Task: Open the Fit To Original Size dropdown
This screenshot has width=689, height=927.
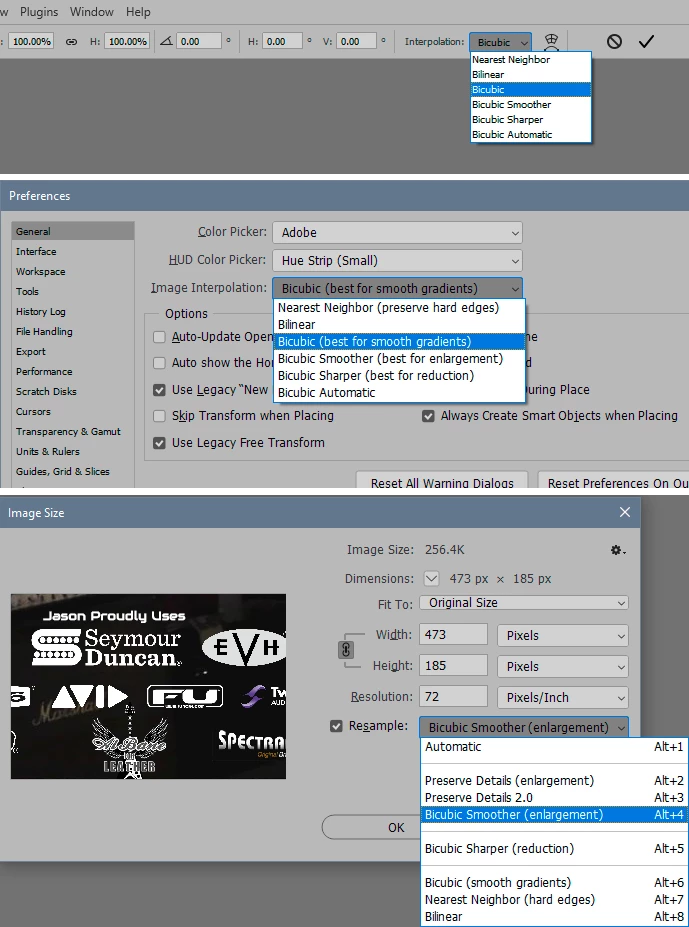Action: click(524, 603)
